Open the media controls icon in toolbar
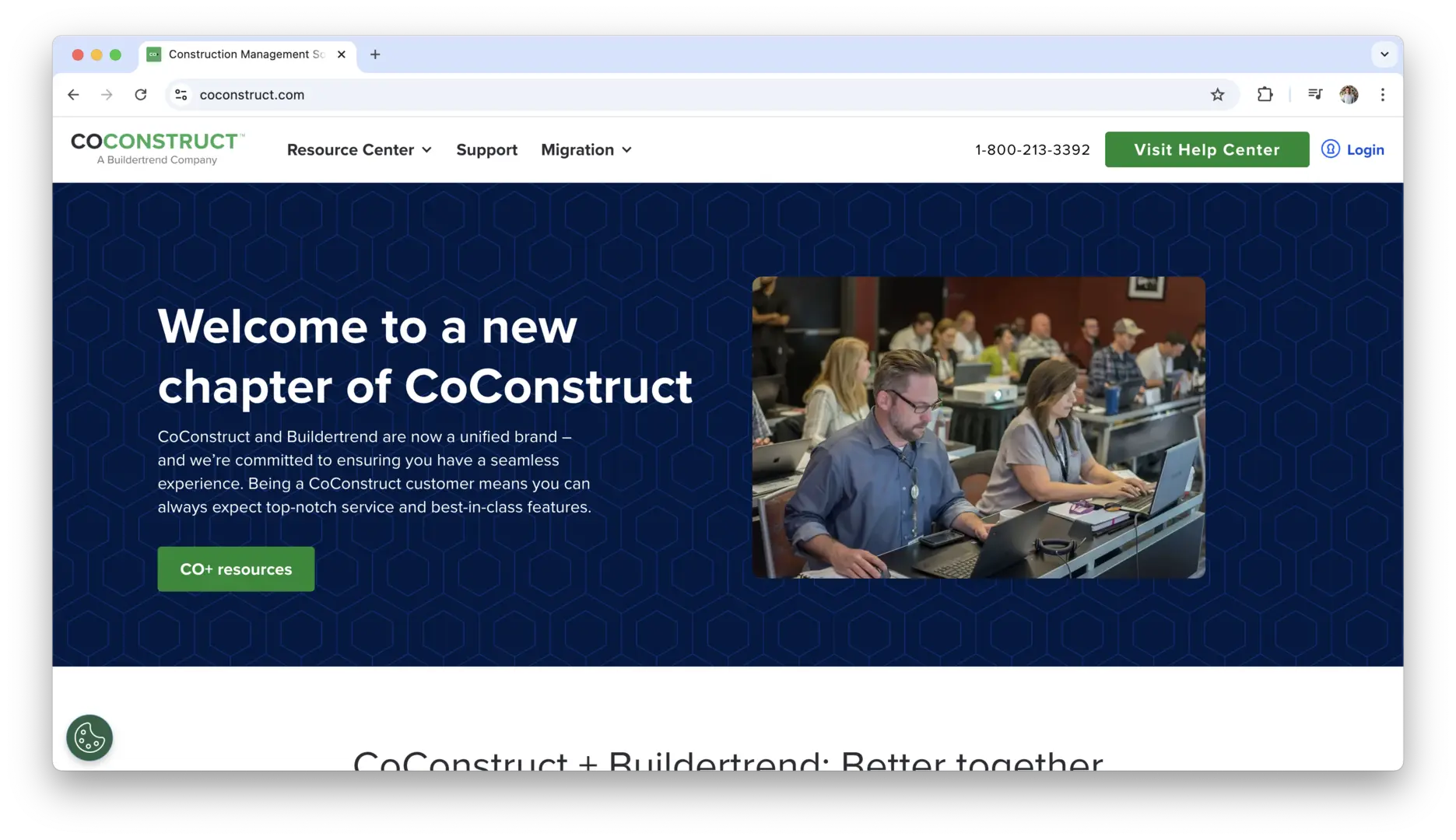Screen dimensions: 1456x840 1315,95
